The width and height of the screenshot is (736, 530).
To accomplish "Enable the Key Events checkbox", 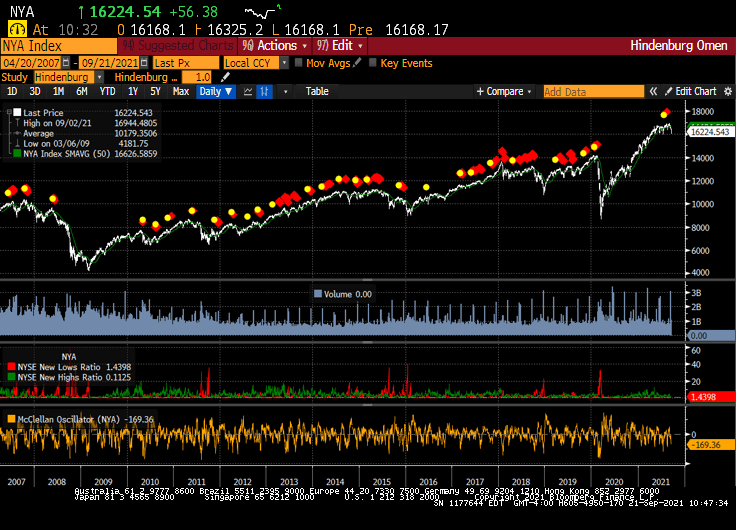I will [x=373, y=63].
